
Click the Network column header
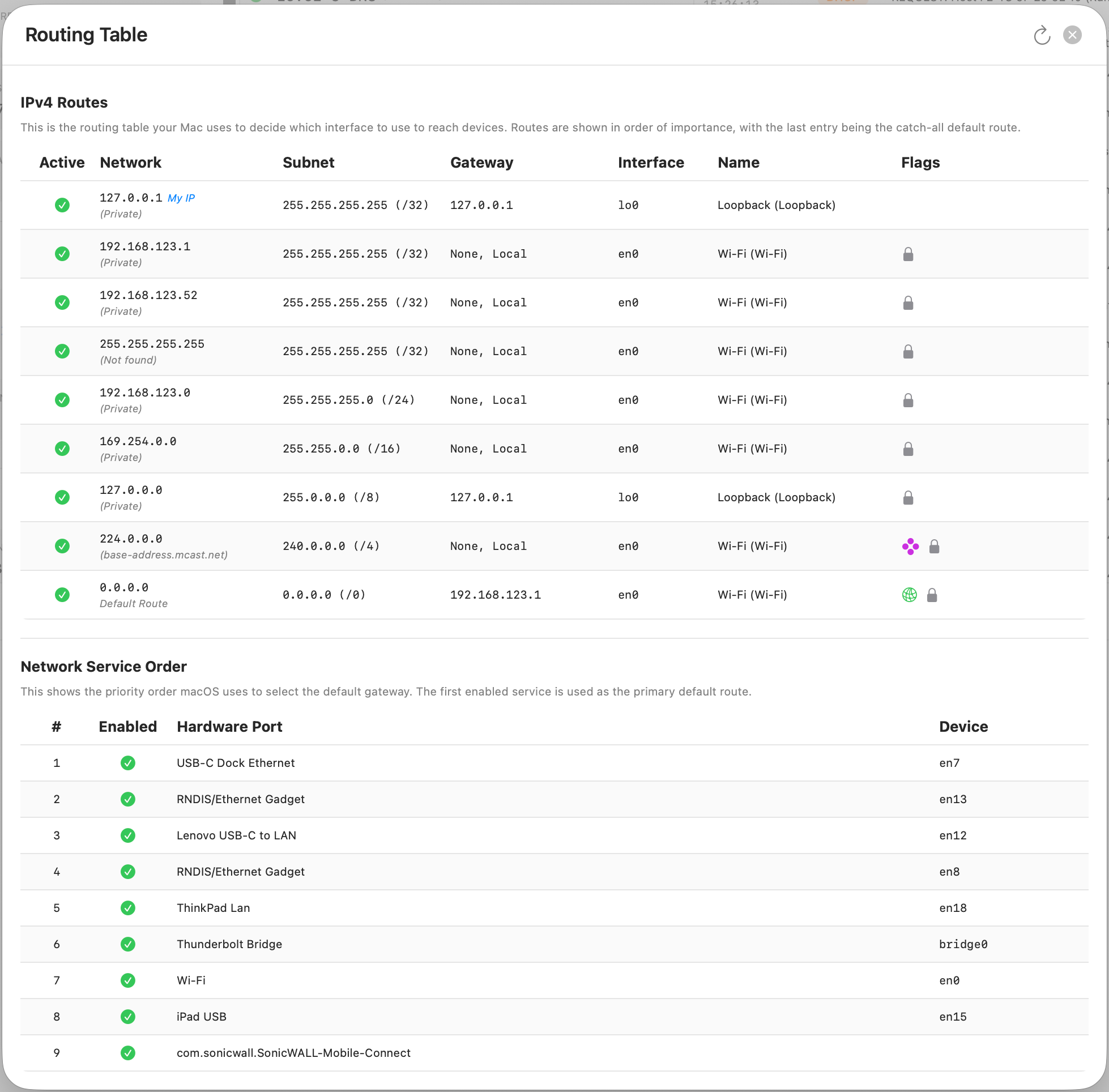point(131,163)
